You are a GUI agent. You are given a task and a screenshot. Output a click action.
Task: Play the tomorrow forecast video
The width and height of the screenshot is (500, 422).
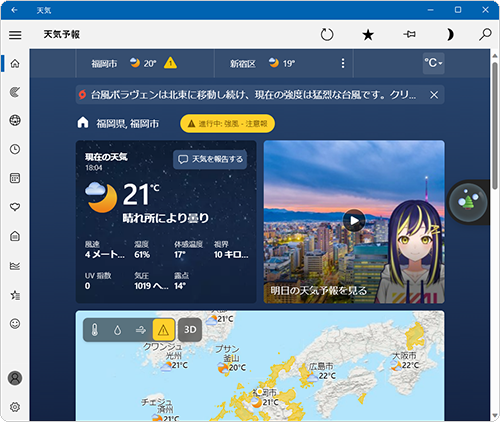point(354,221)
